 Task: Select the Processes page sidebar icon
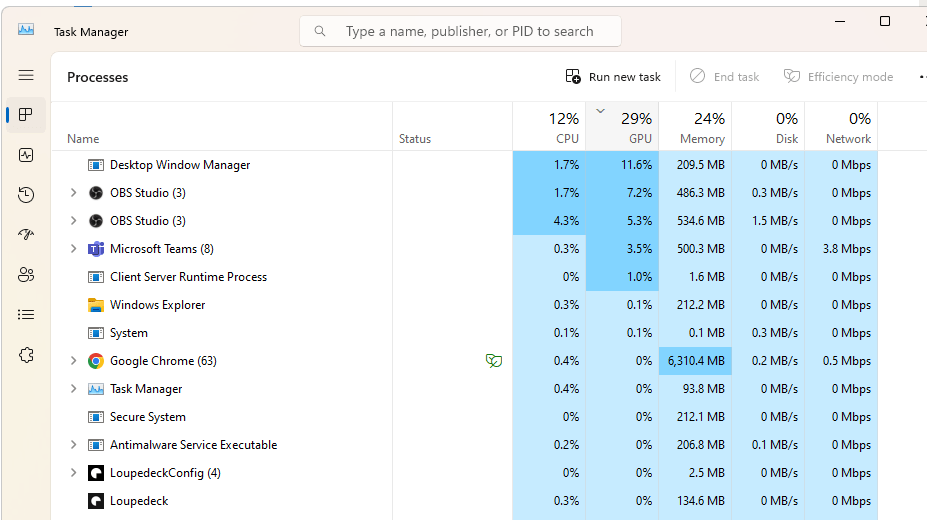[26, 115]
